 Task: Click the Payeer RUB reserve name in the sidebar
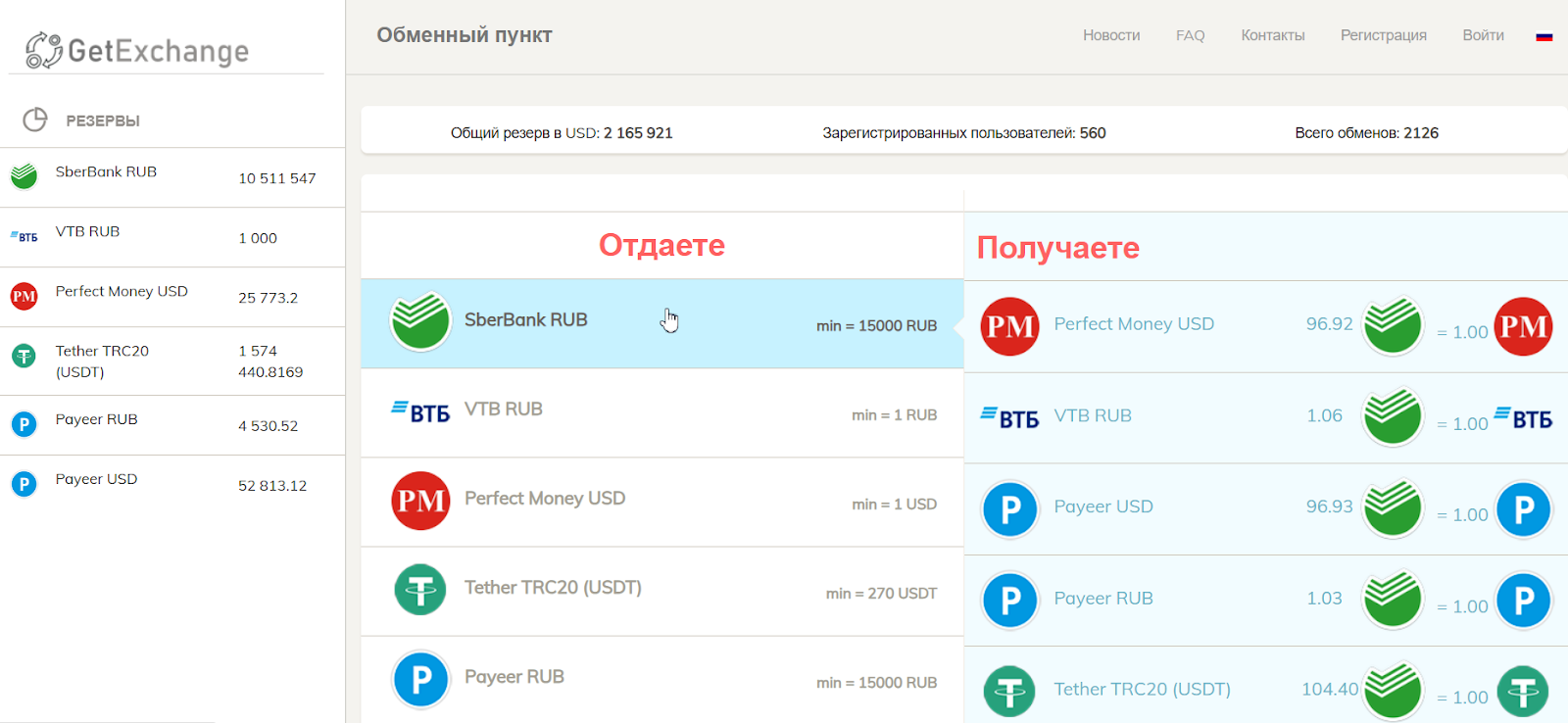pyautogui.click(x=96, y=419)
